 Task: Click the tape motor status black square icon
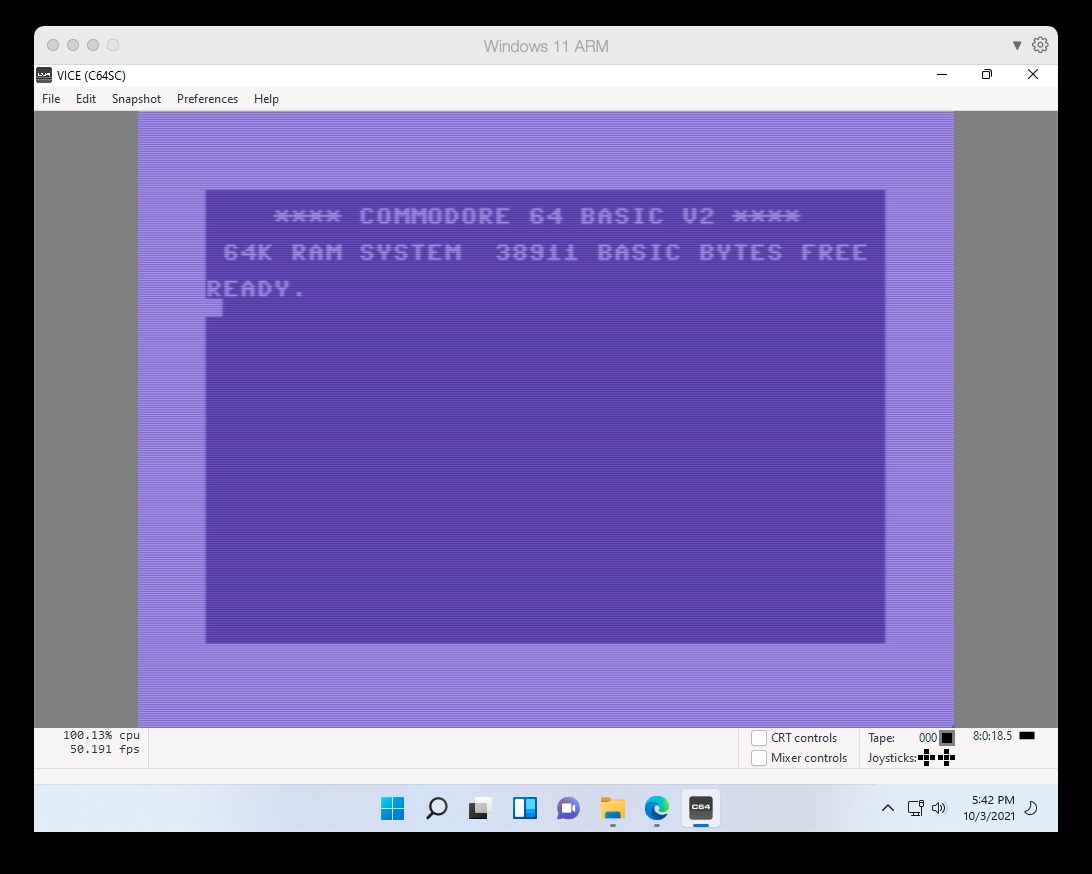click(947, 738)
